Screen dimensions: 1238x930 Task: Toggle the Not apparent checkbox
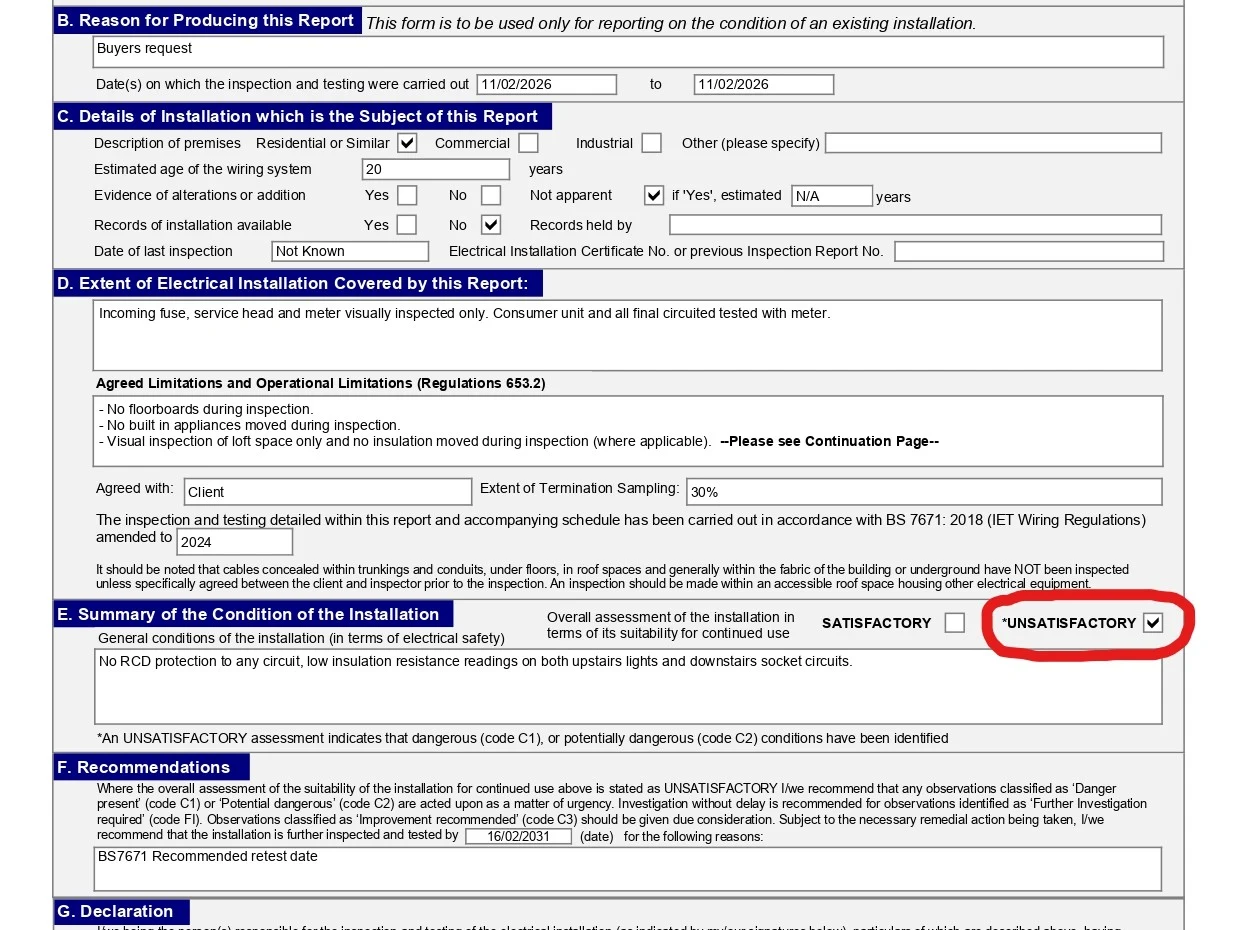[x=654, y=195]
